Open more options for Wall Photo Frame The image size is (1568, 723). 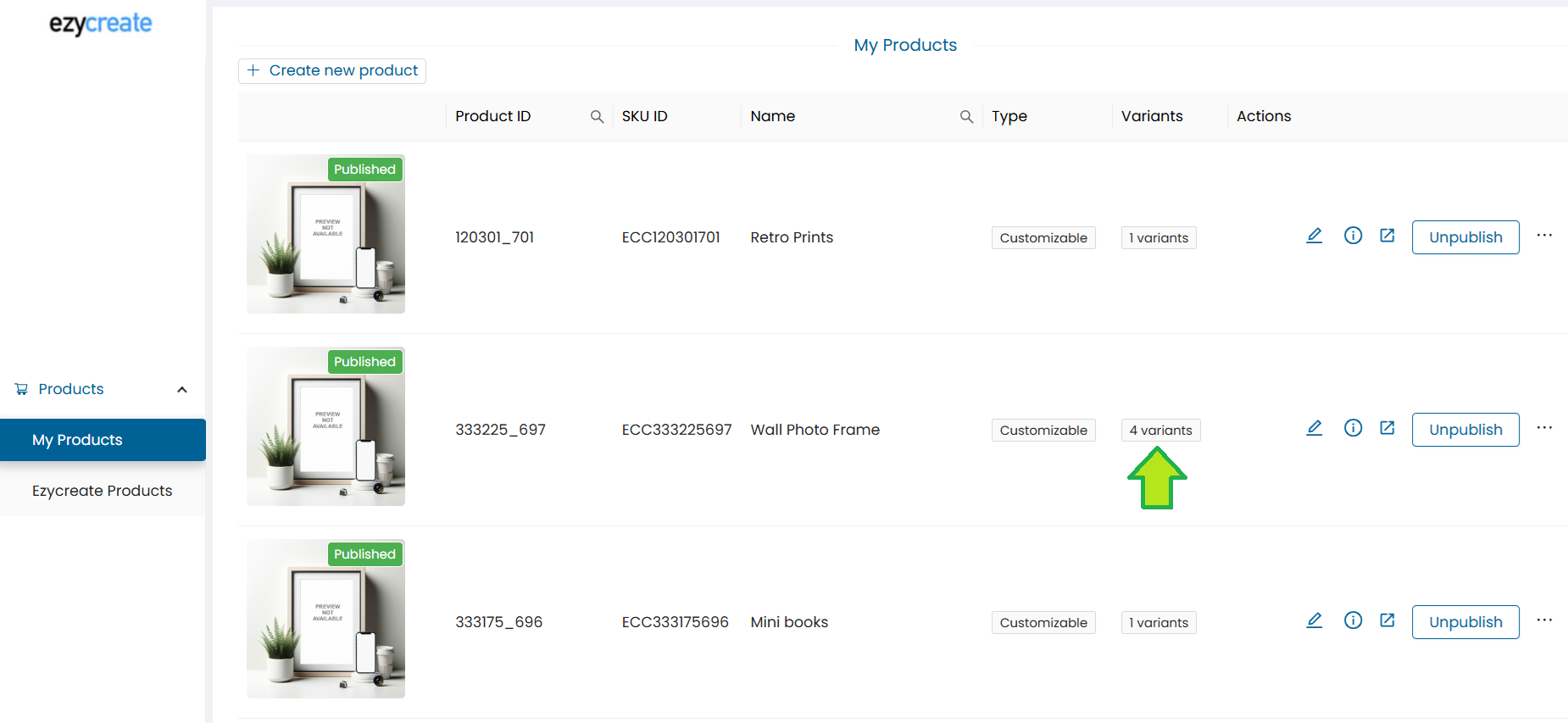click(1544, 428)
